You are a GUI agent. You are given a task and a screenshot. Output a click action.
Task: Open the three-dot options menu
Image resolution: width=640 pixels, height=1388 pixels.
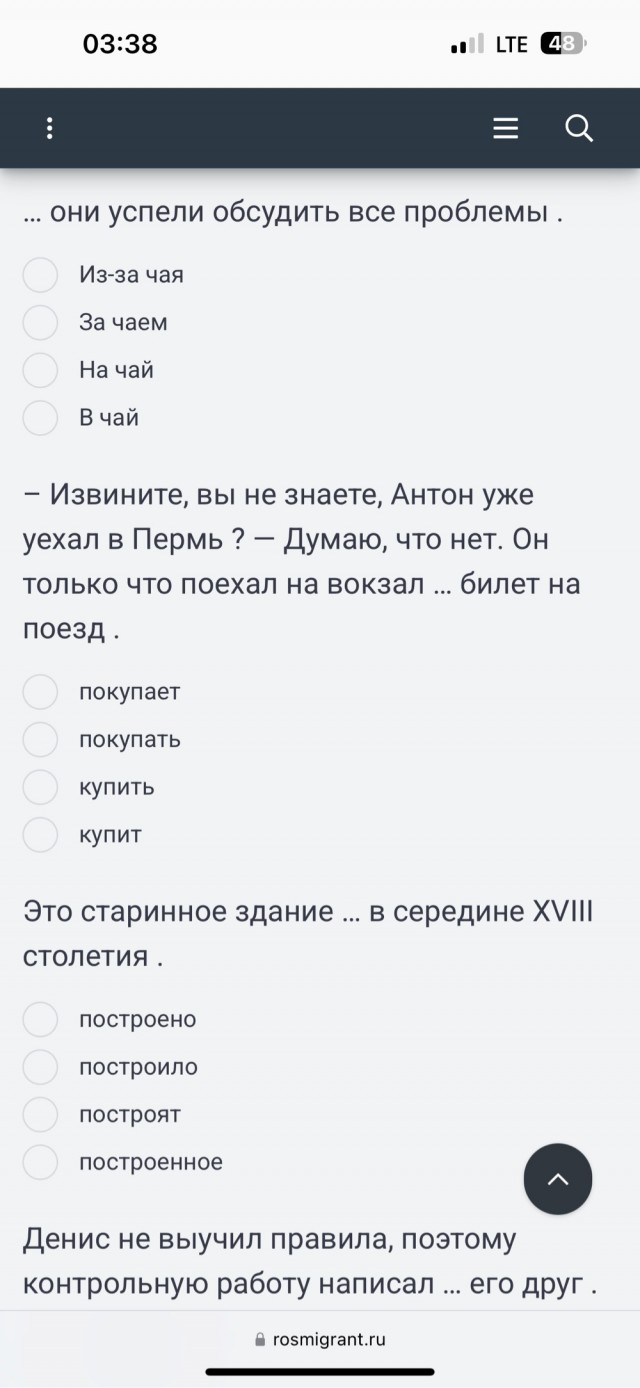tap(48, 128)
